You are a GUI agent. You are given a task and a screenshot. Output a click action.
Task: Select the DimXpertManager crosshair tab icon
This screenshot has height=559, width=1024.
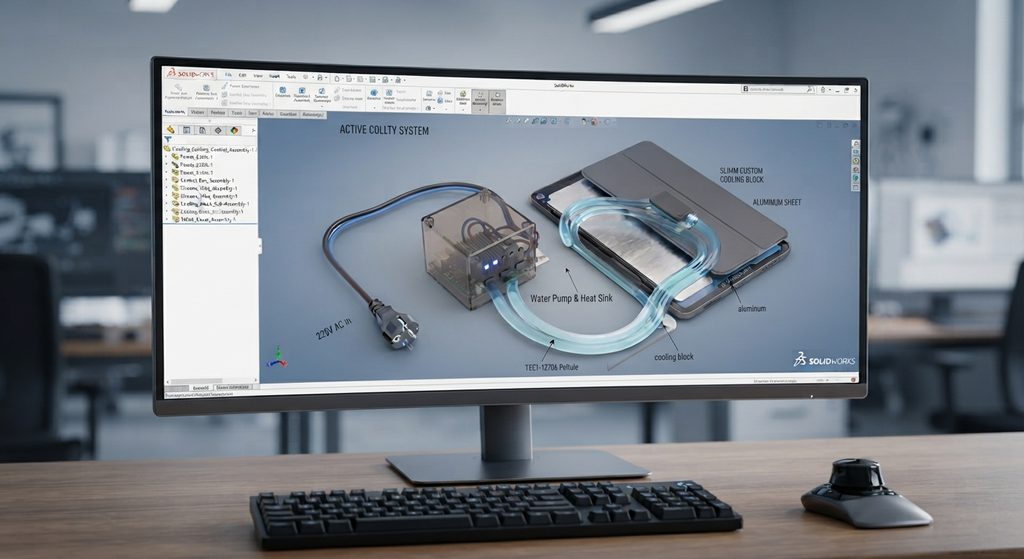coord(218,130)
